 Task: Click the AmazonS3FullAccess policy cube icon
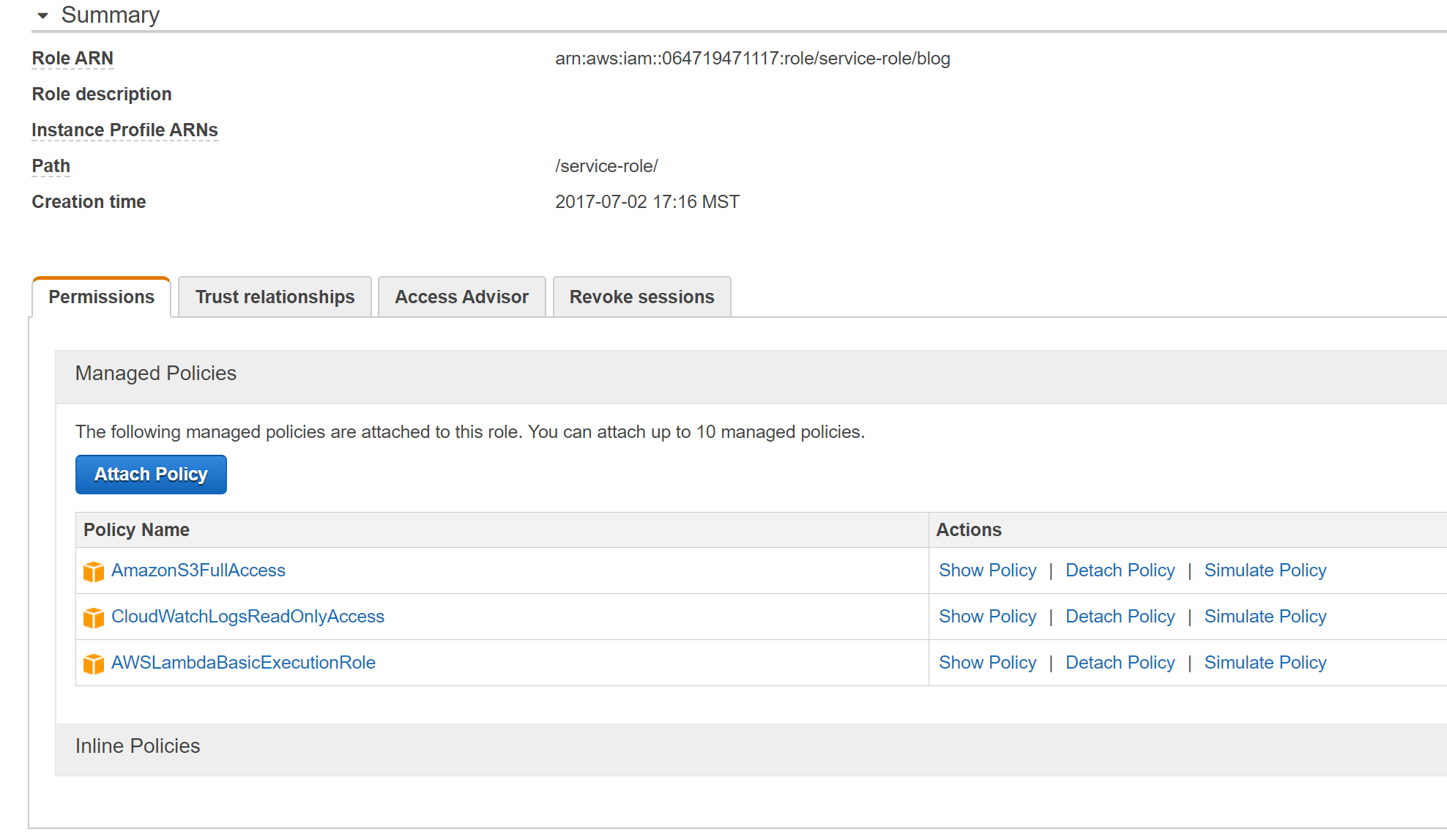point(94,571)
